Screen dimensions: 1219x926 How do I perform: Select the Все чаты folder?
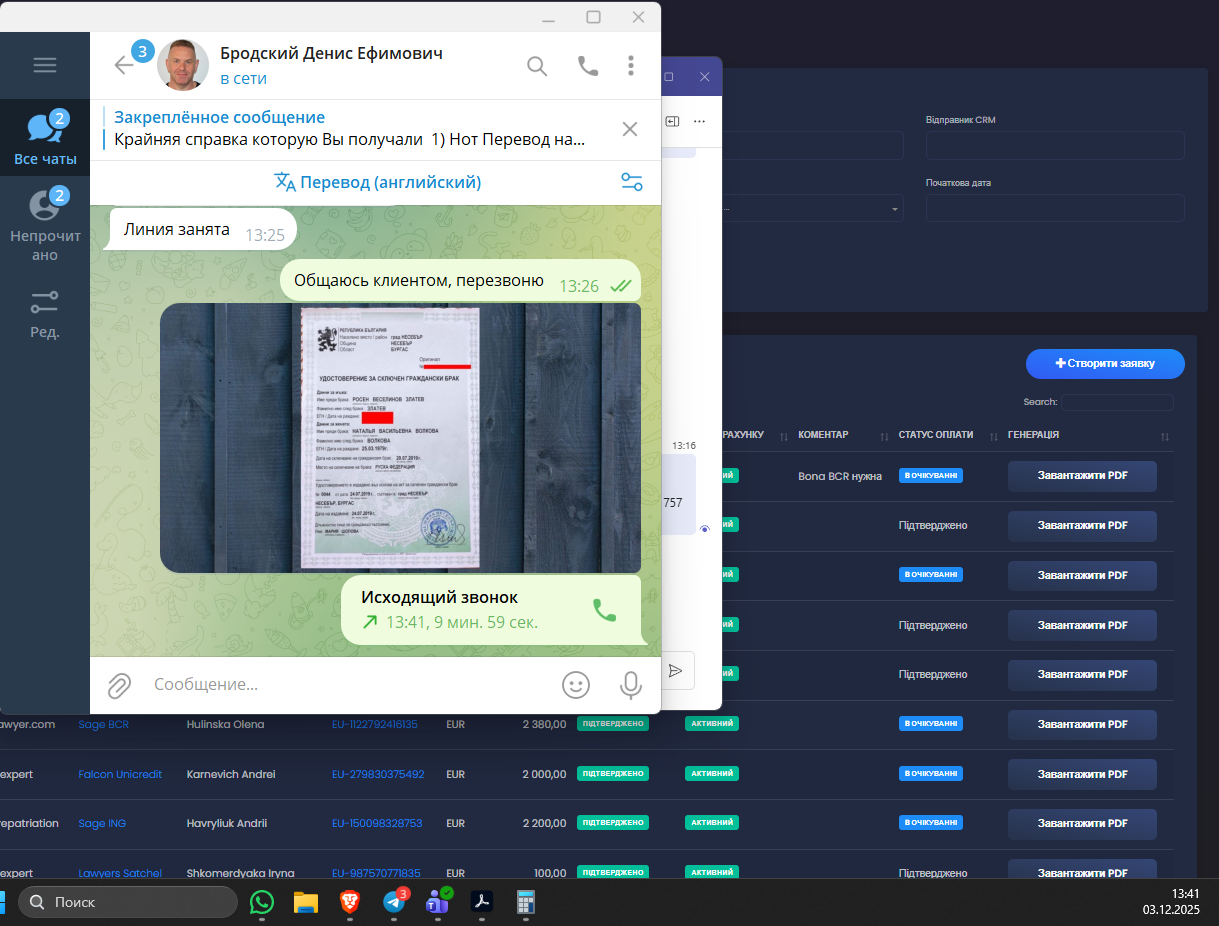(x=45, y=138)
